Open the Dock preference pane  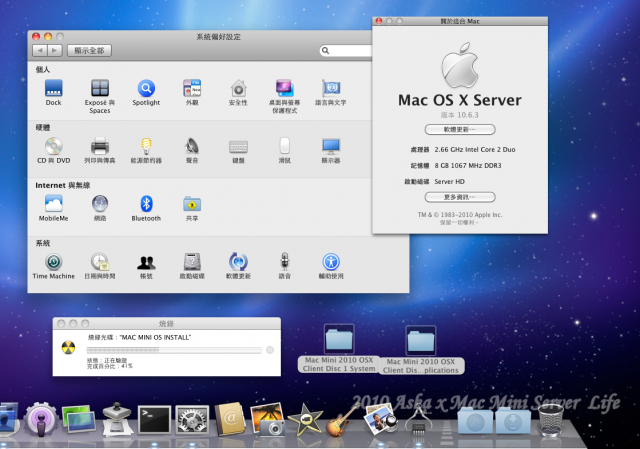(x=53, y=92)
